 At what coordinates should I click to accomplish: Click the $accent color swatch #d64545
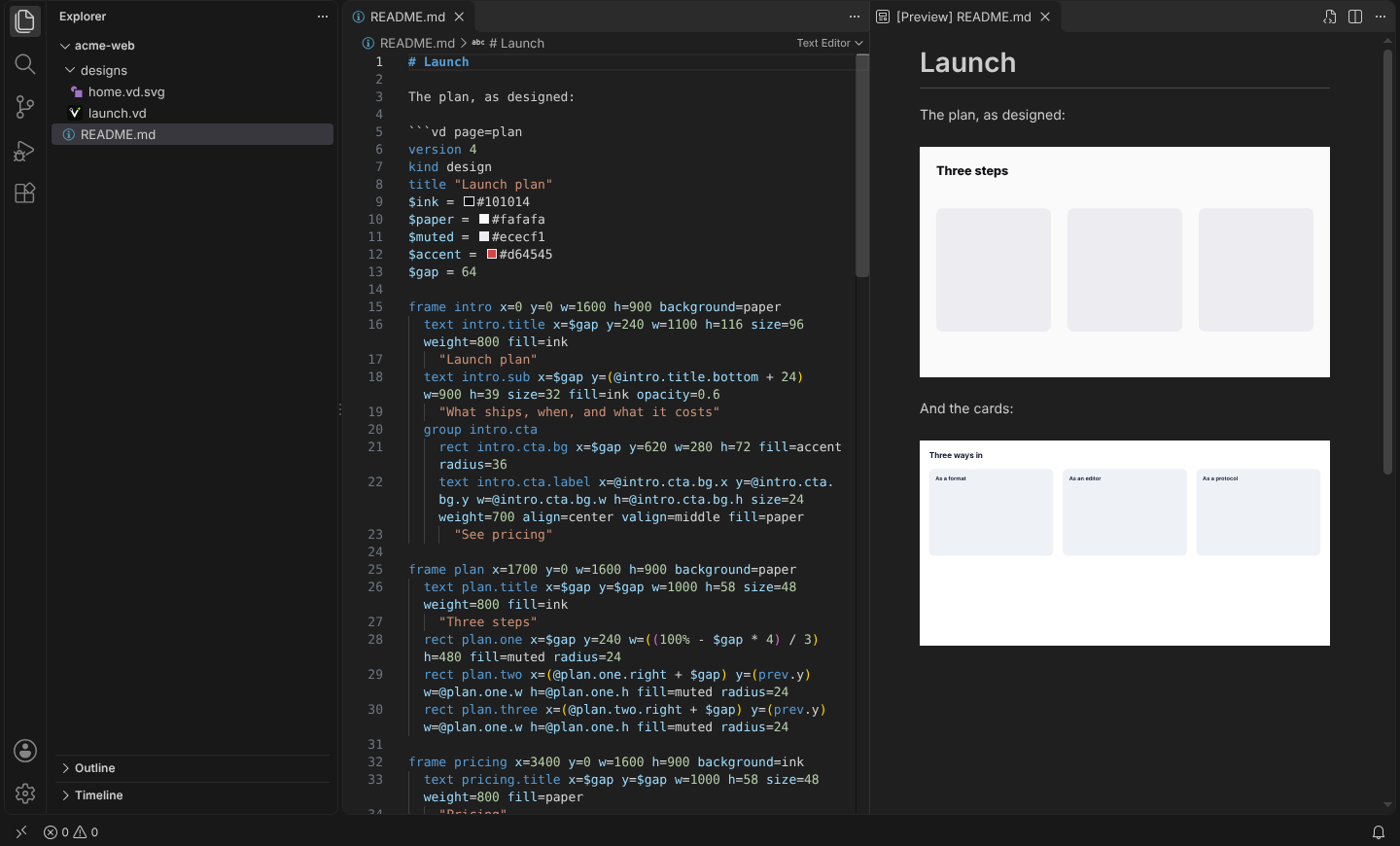click(492, 255)
